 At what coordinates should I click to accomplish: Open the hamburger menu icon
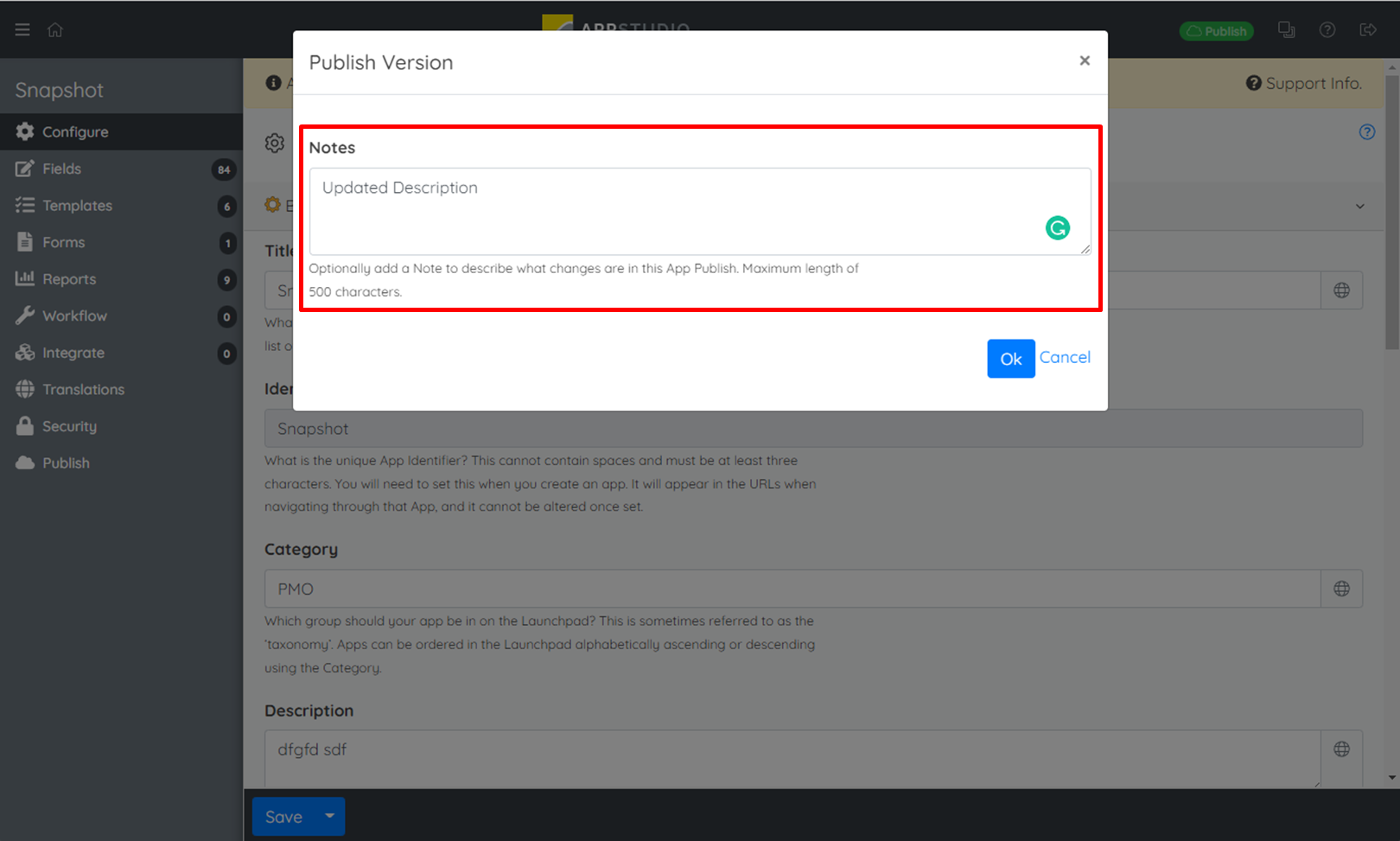22,30
